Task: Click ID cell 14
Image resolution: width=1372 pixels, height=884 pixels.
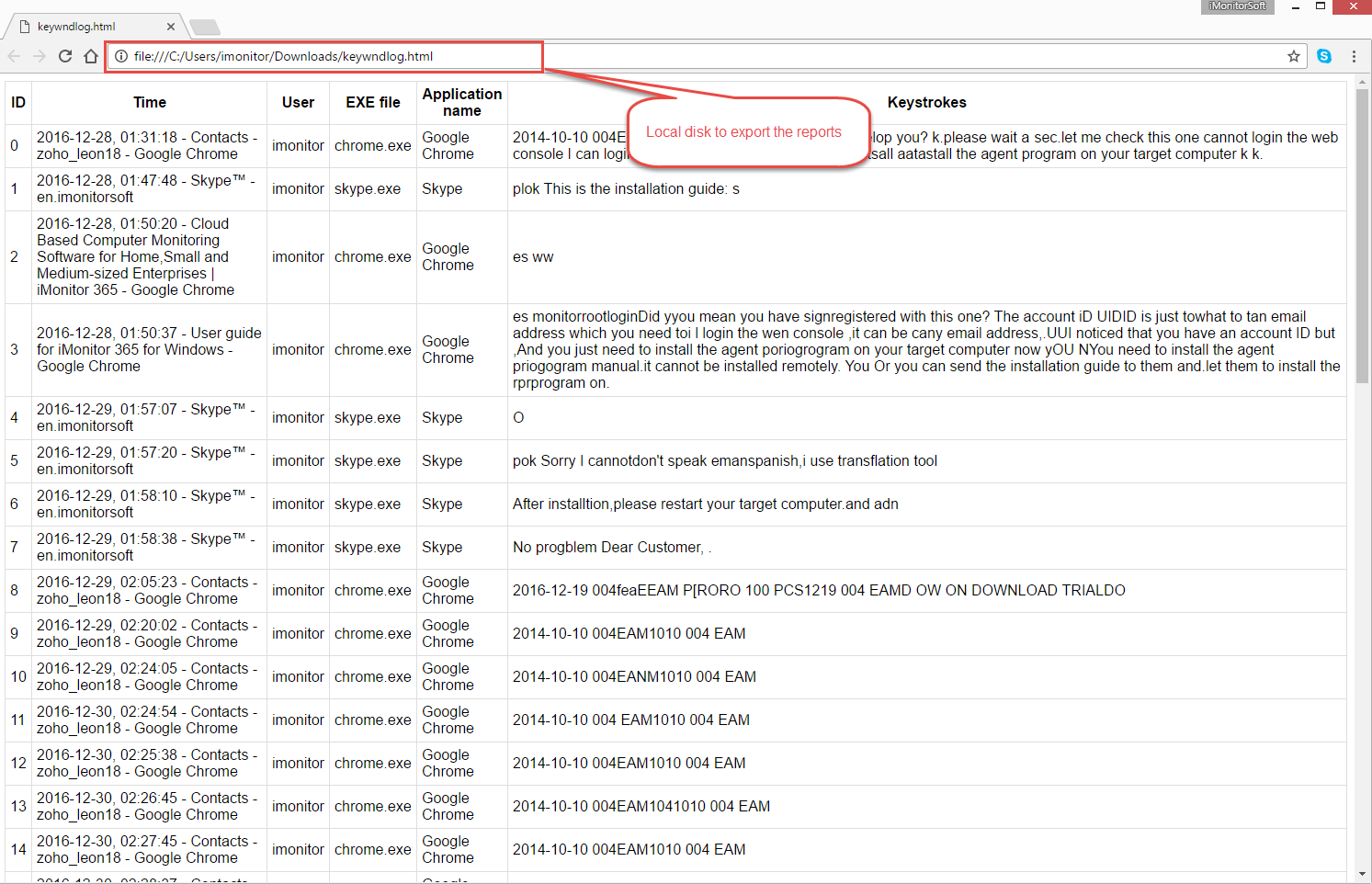Action: tap(18, 849)
